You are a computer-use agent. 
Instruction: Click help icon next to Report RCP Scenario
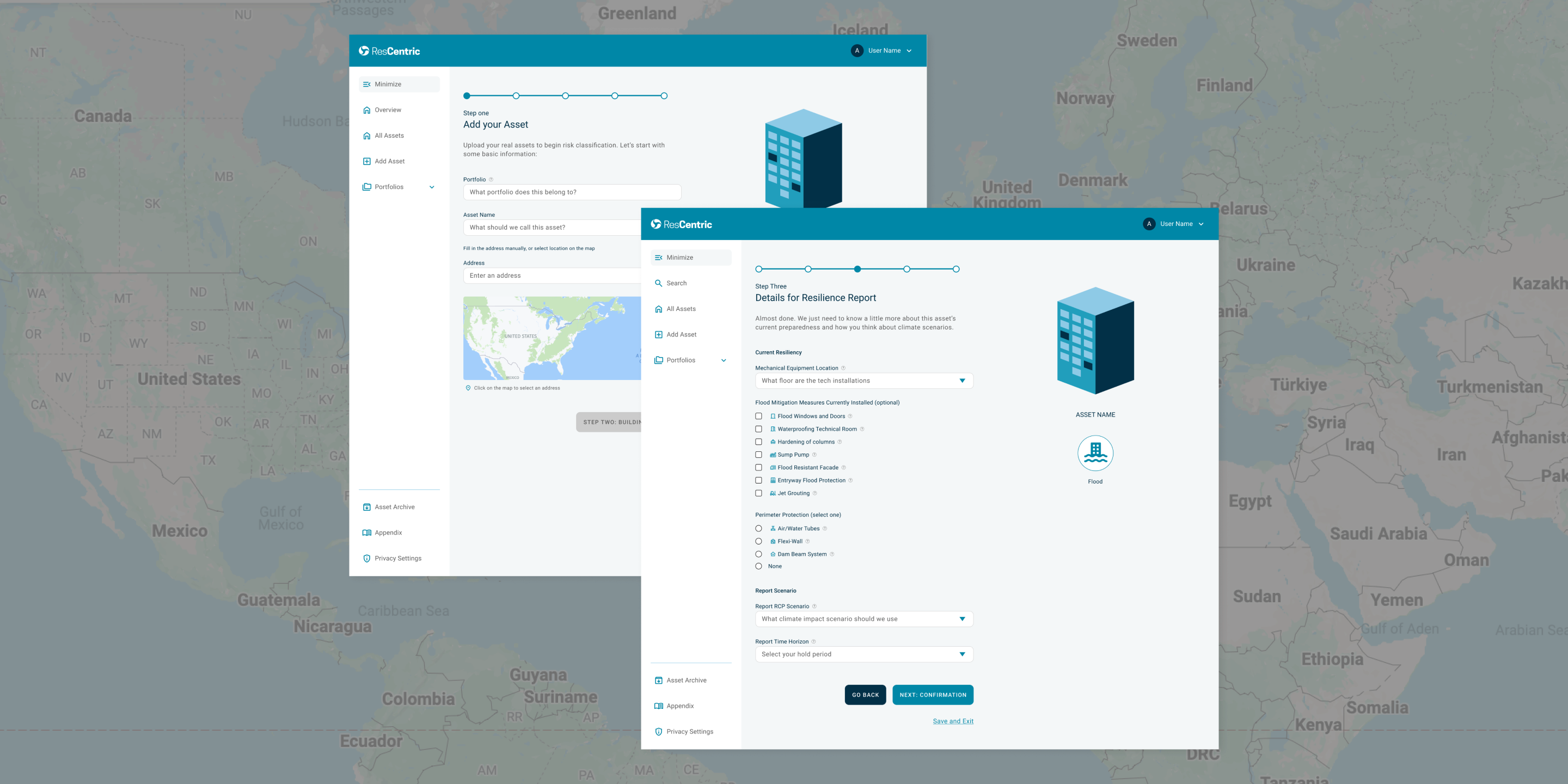[x=814, y=607]
